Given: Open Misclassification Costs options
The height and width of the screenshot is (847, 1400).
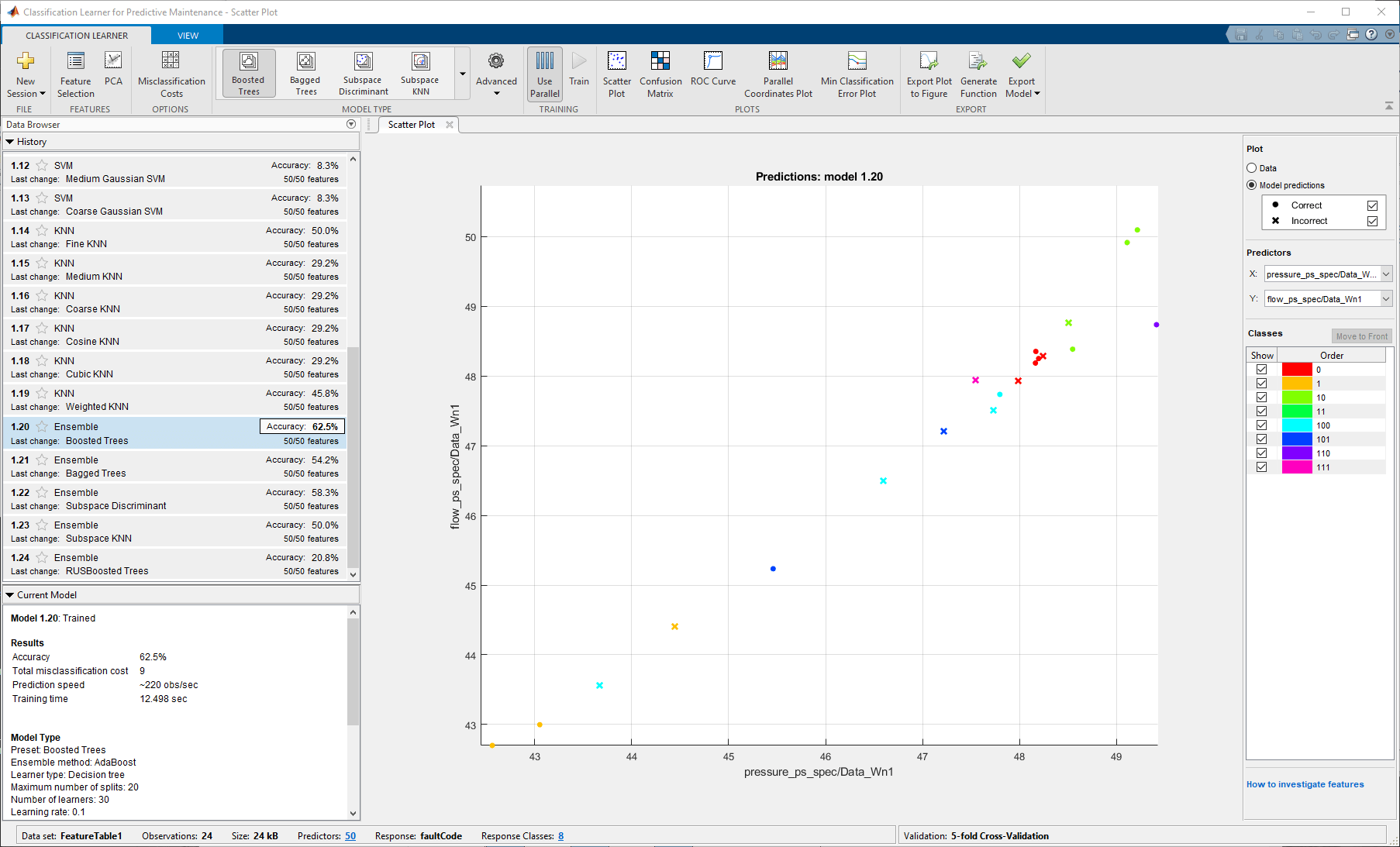Looking at the screenshot, I should [x=171, y=74].
